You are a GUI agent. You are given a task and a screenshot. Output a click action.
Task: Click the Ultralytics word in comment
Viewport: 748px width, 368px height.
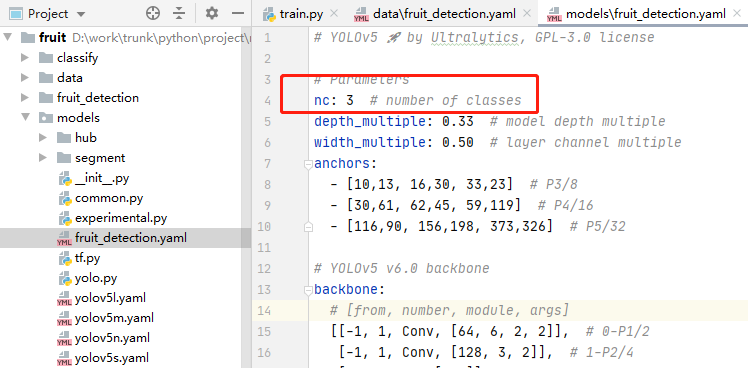(474, 37)
